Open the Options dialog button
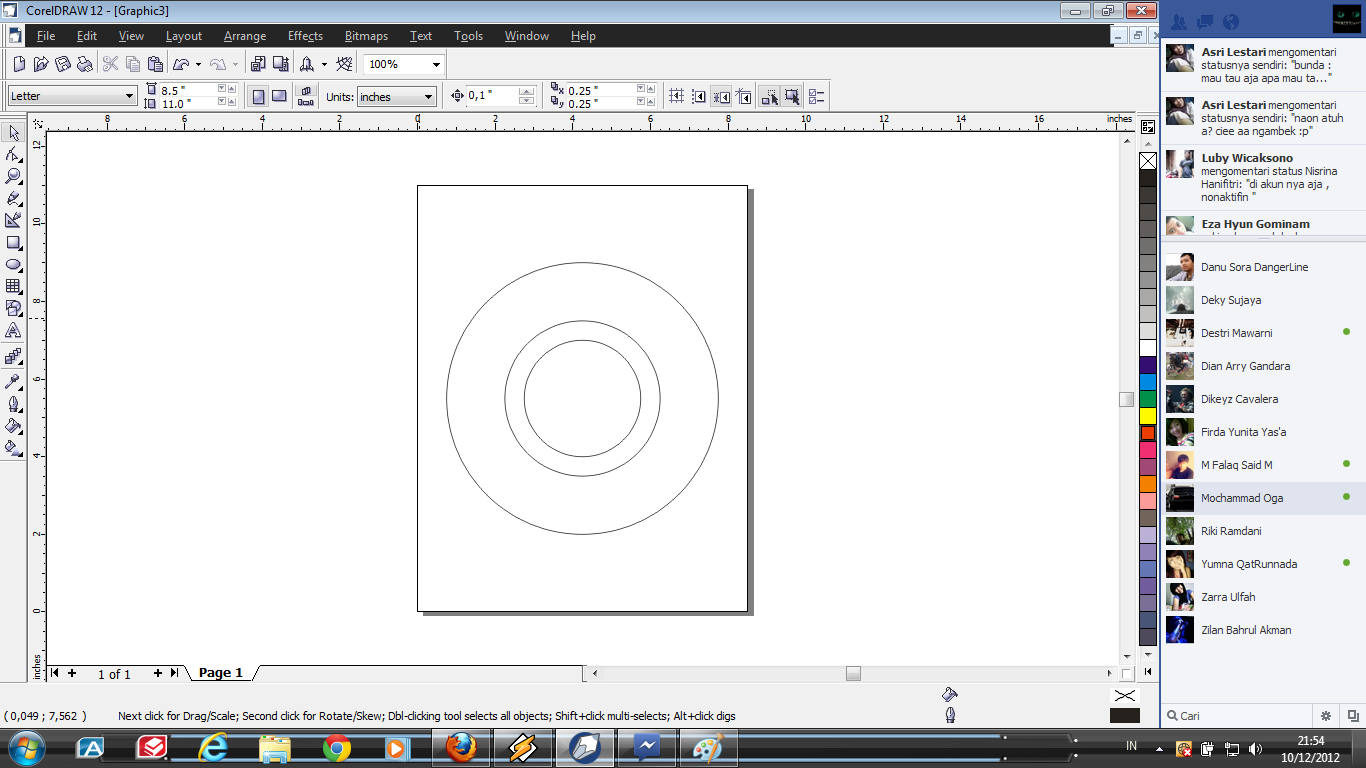Image resolution: width=1366 pixels, height=768 pixels. point(816,97)
